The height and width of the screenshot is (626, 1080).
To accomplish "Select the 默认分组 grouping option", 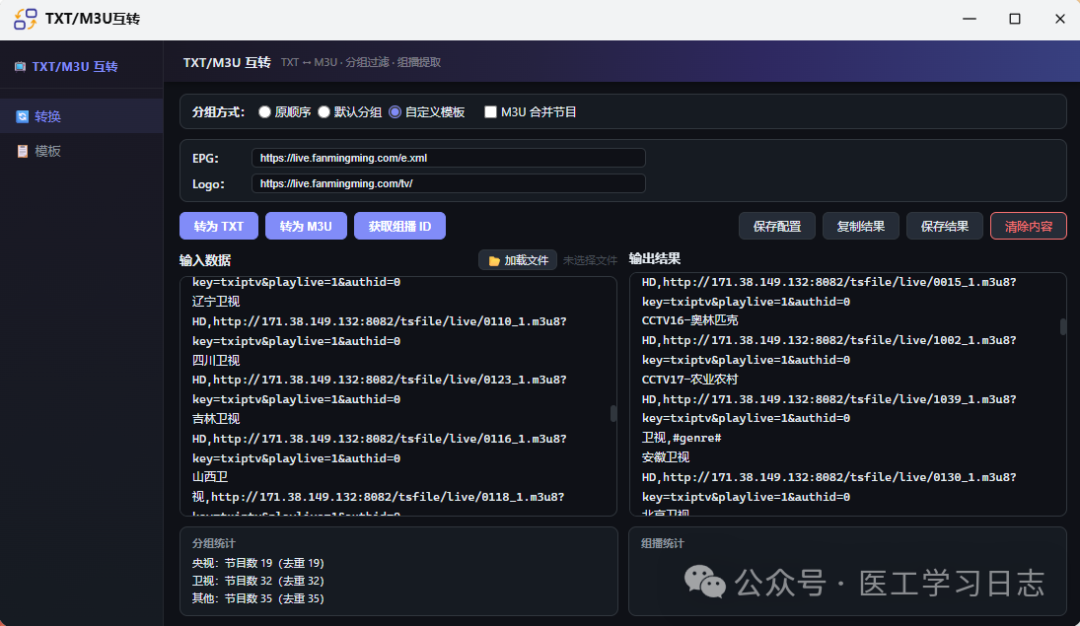I will (x=323, y=111).
